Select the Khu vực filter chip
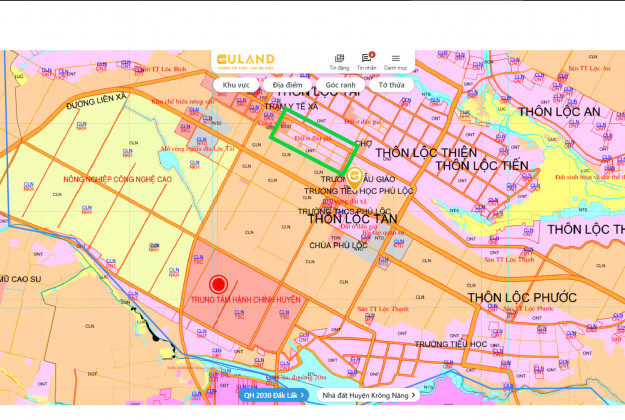Screen dimensions: 625x420 pyautogui.click(x=236, y=85)
